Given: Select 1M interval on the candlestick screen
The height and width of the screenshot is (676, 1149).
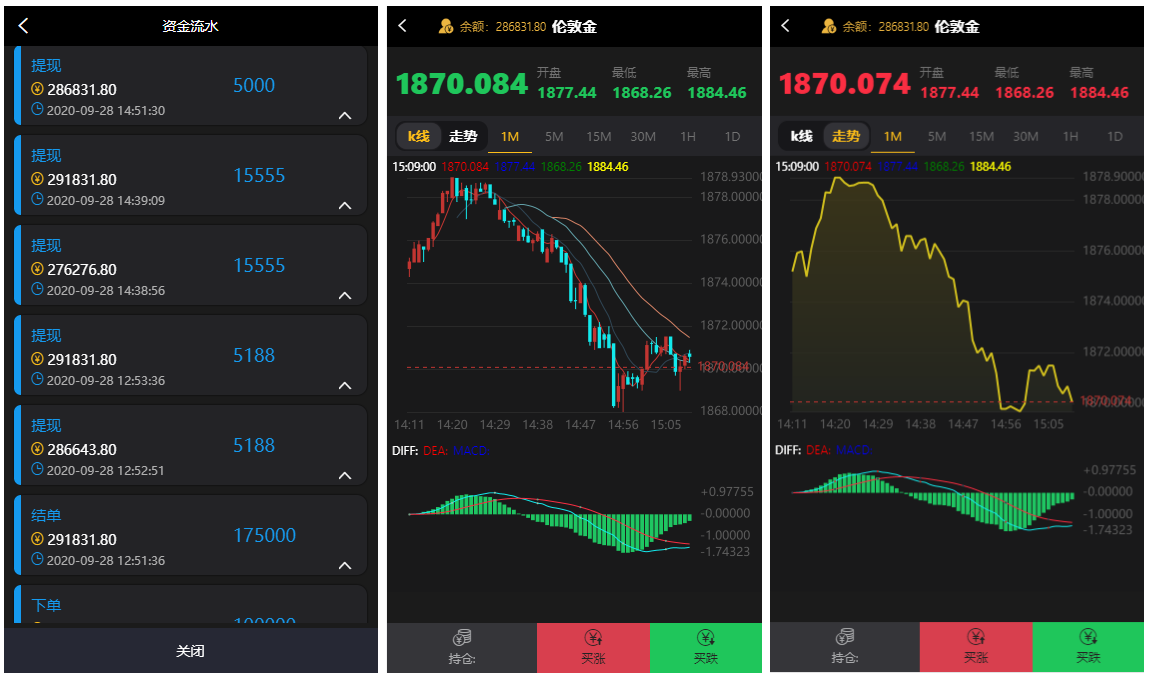Looking at the screenshot, I should (x=510, y=137).
